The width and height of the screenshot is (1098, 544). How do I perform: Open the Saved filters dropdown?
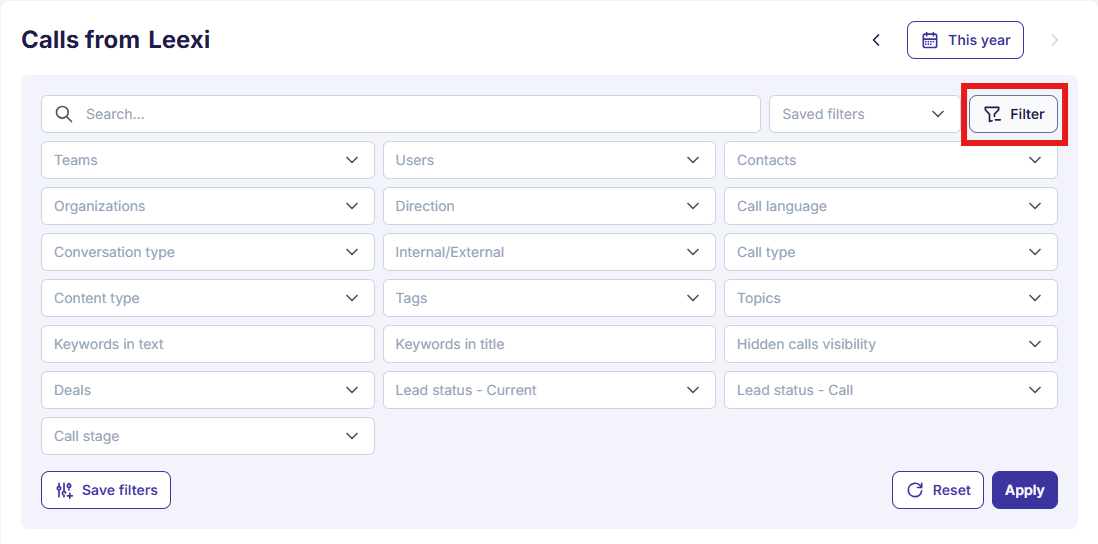pos(864,114)
